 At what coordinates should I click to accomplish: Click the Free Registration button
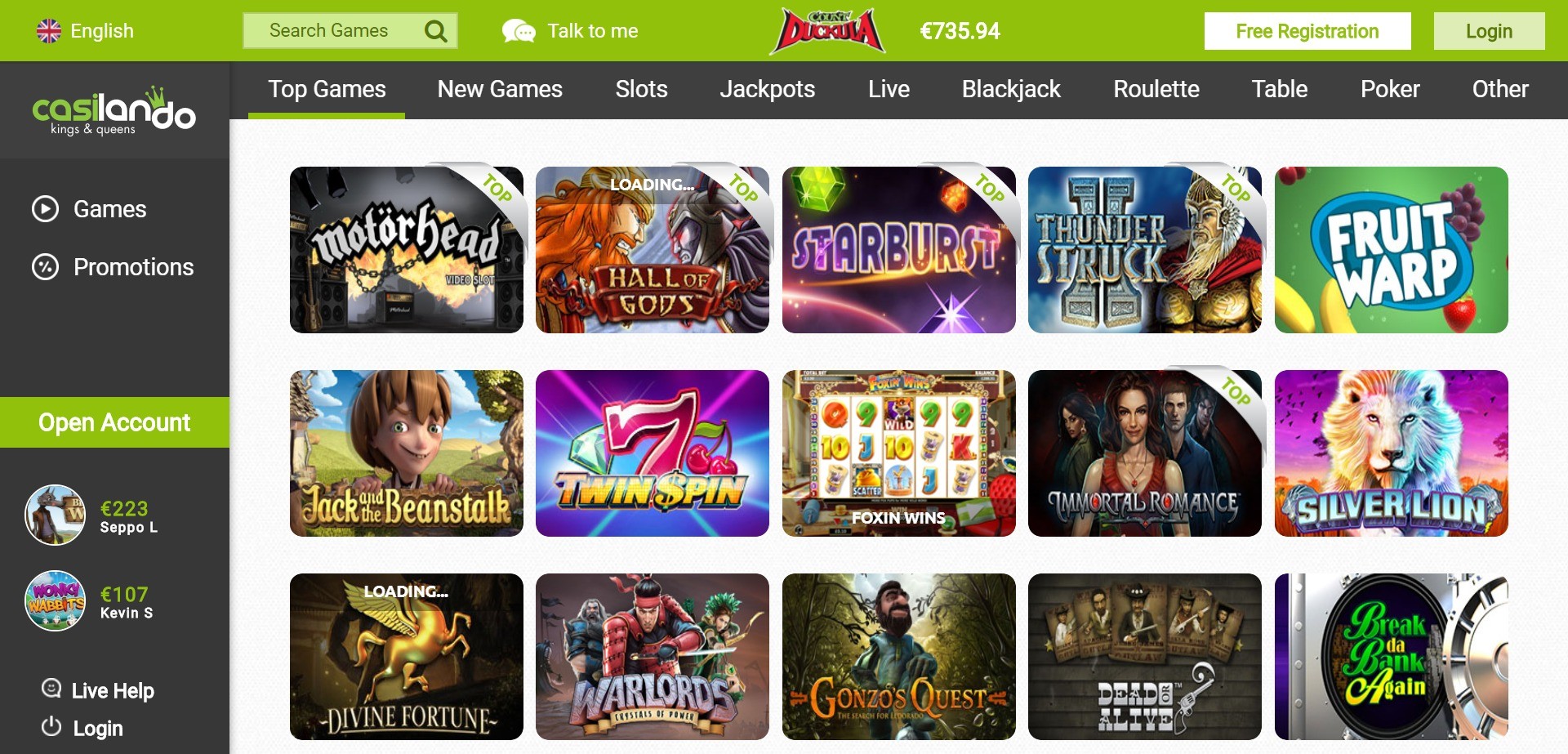tap(1307, 31)
